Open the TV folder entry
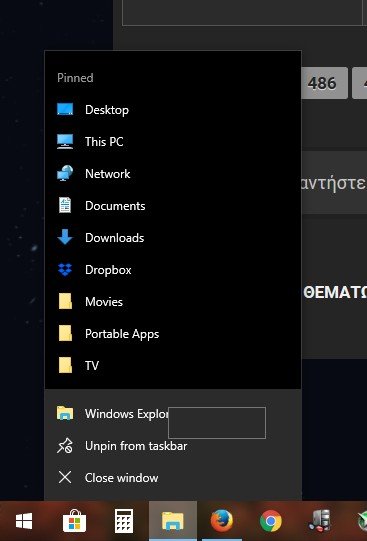Screen dimensions: 367x541 (173, 365)
